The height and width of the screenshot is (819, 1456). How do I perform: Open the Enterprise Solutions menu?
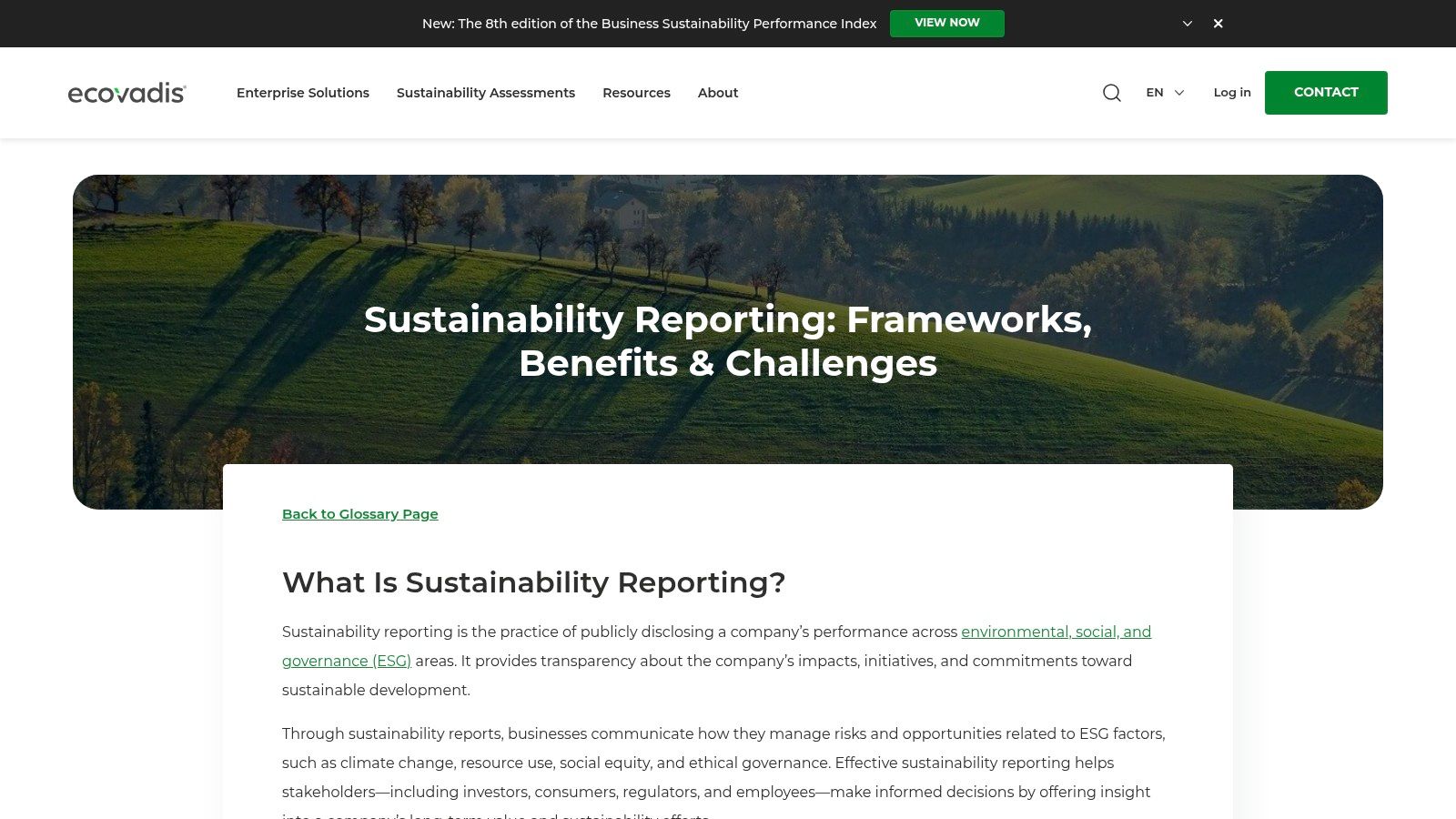pos(303,93)
